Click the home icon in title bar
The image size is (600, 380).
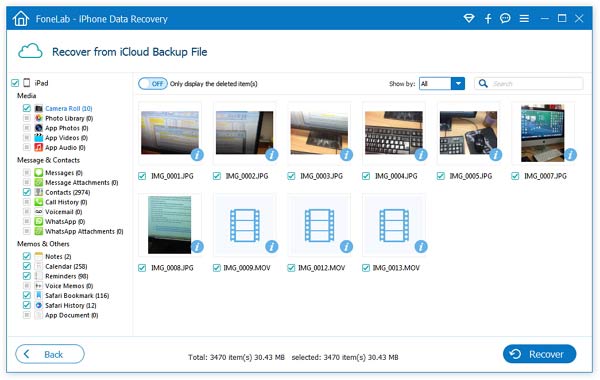click(20, 19)
